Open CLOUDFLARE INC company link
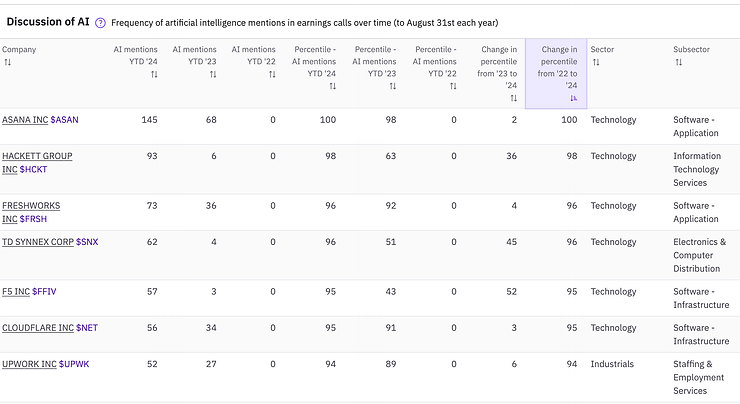The image size is (740, 404). click(37, 328)
